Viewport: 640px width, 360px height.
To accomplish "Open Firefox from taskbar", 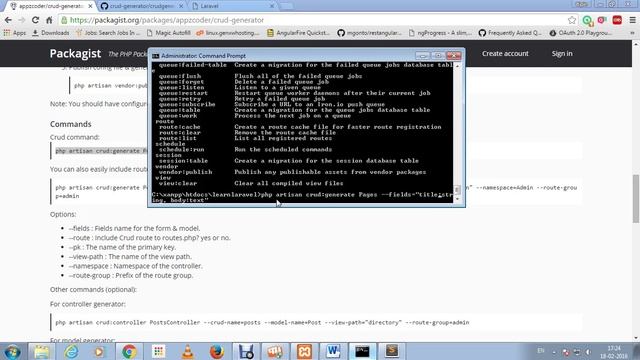I will (x=217, y=351).
